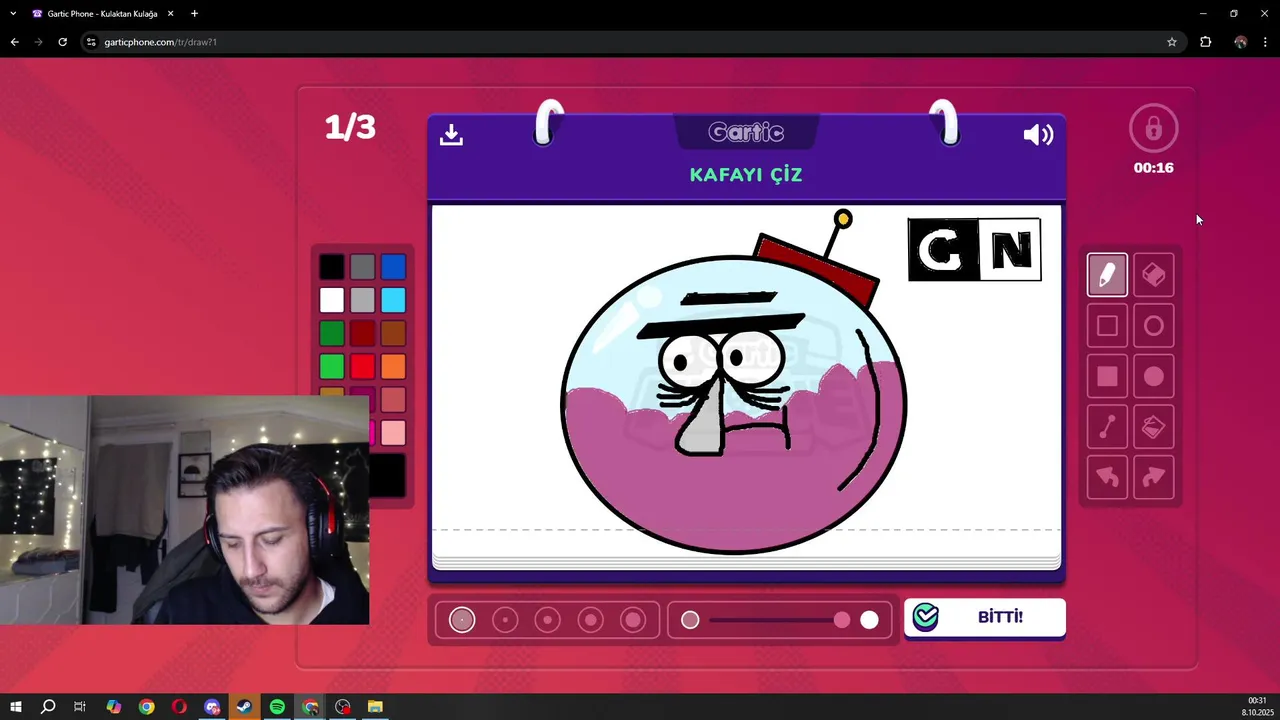
Task: Choose the filled rectangle shape tool
Action: point(1107,376)
